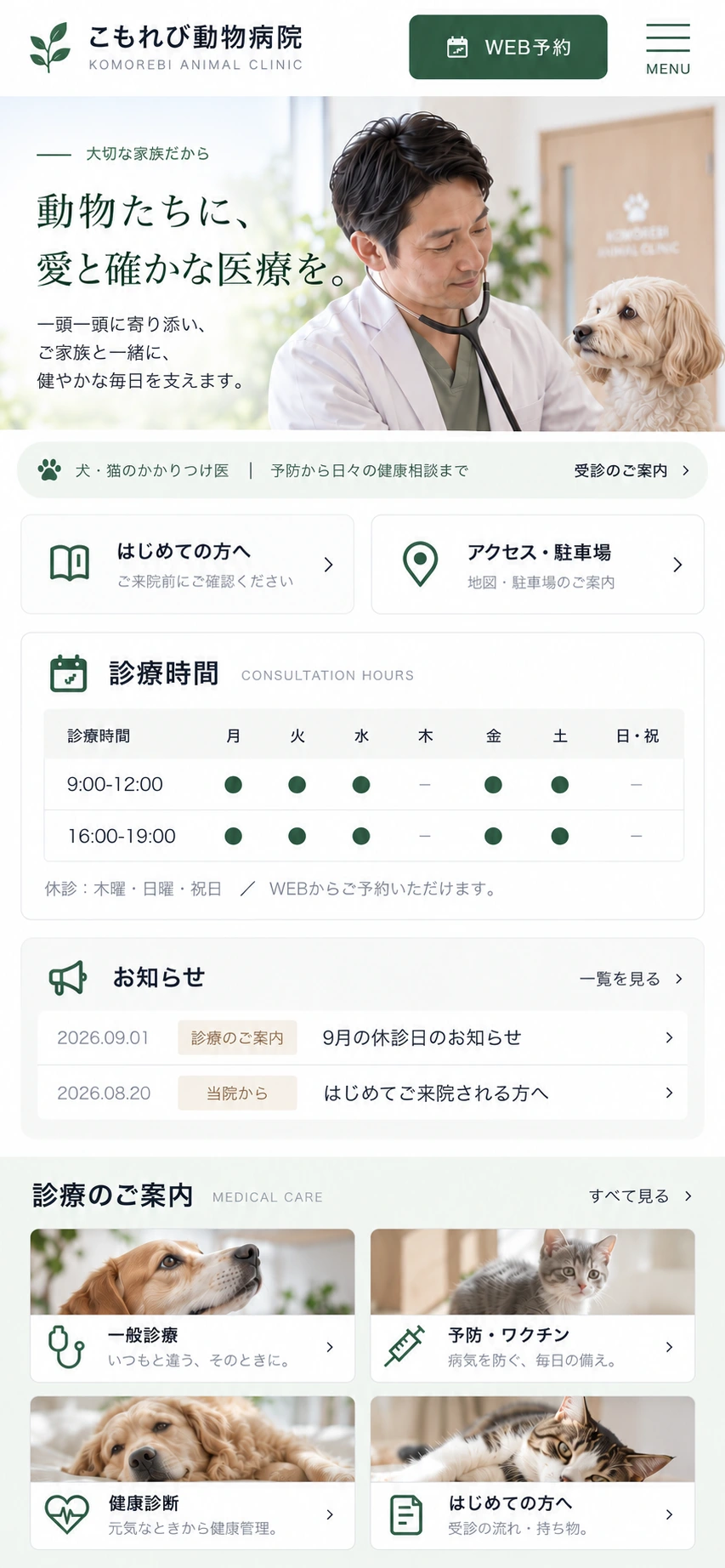The width and height of the screenshot is (725, 1568).
Task: Click the syringe icon for 予防・ワクチン
Action: click(x=405, y=1346)
